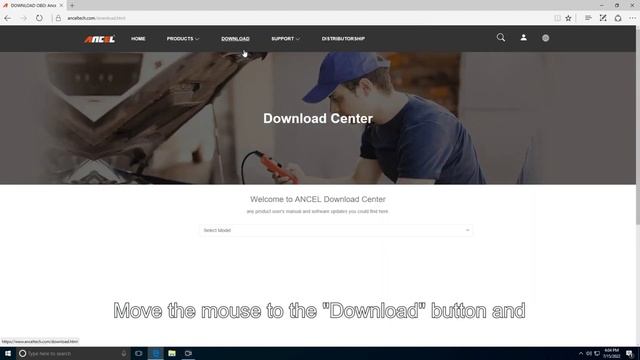Image resolution: width=640 pixels, height=360 pixels.
Task: Click the ANCEL logo in the header
Action: 100,39
